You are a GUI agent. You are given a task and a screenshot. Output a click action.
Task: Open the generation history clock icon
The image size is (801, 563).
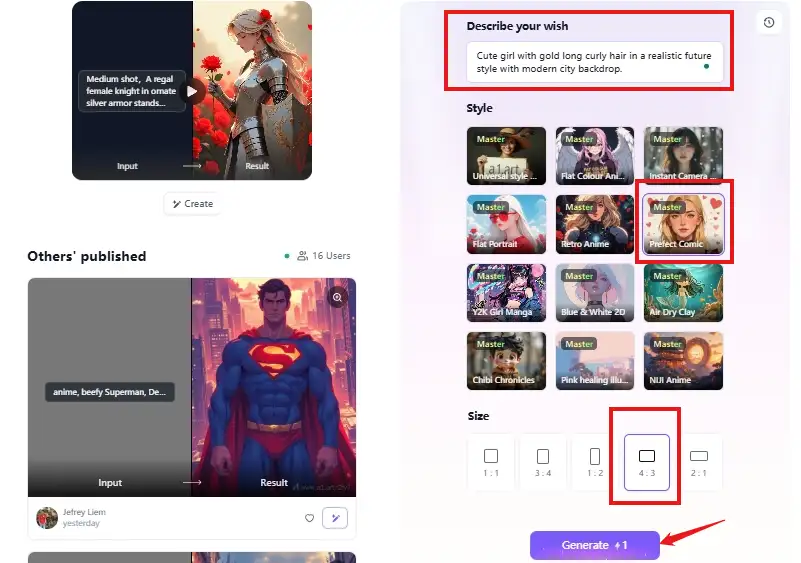point(768,22)
